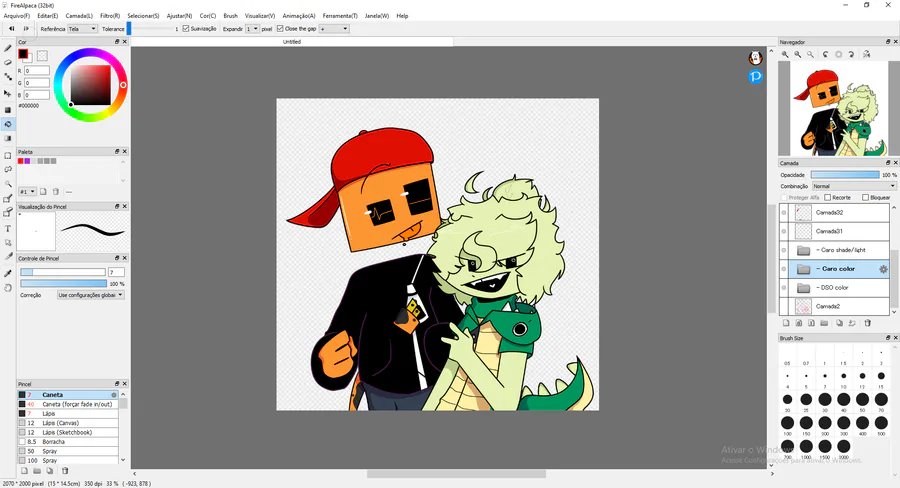The width and height of the screenshot is (900, 488).
Task: Add new brush in Pincel panel
Action: [x=25, y=471]
